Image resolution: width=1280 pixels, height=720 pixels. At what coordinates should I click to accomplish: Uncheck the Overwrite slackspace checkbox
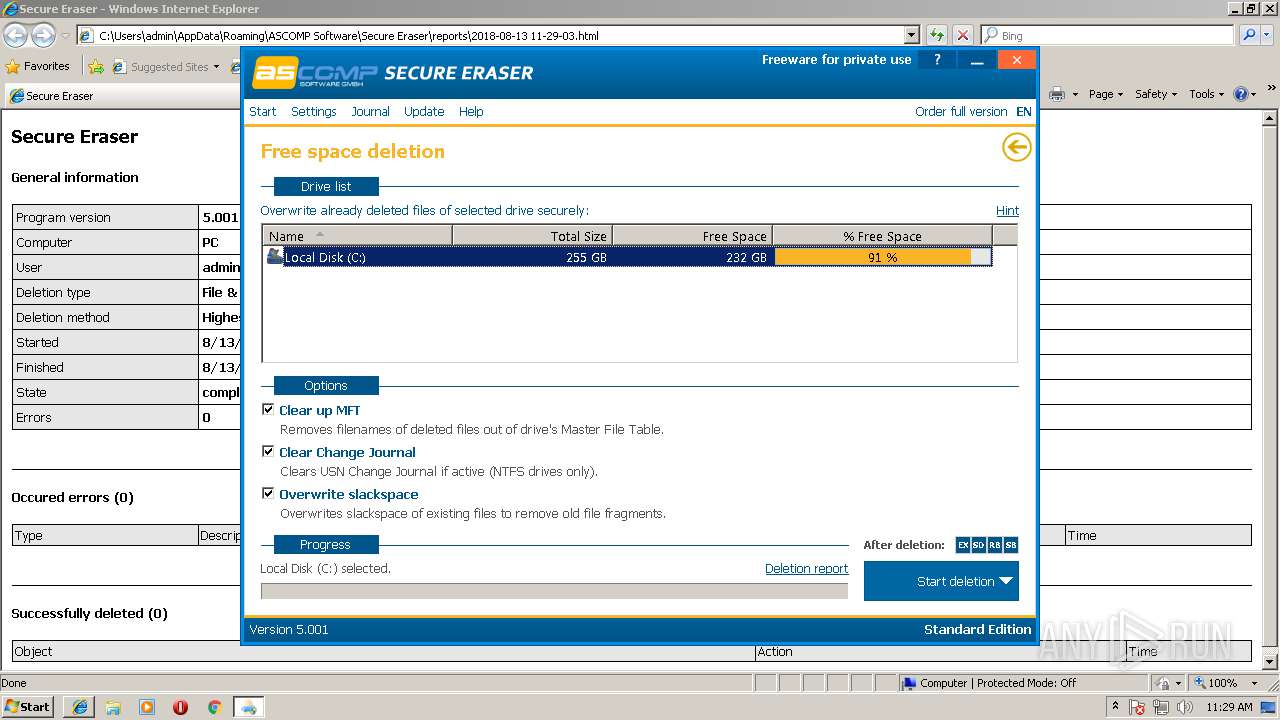(x=268, y=493)
